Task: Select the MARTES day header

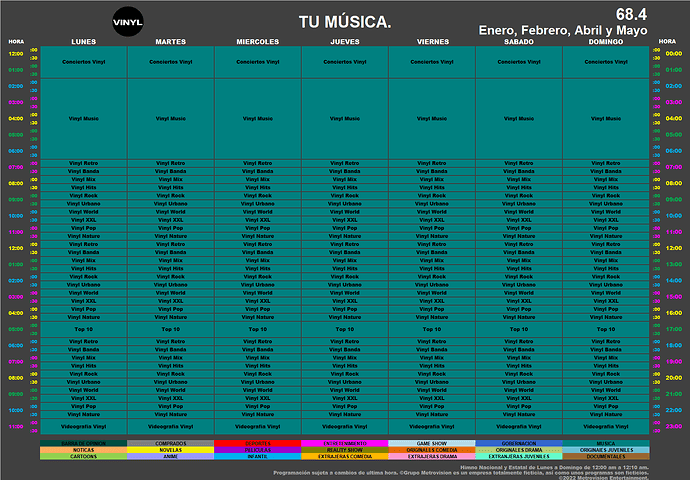Action: [171, 42]
